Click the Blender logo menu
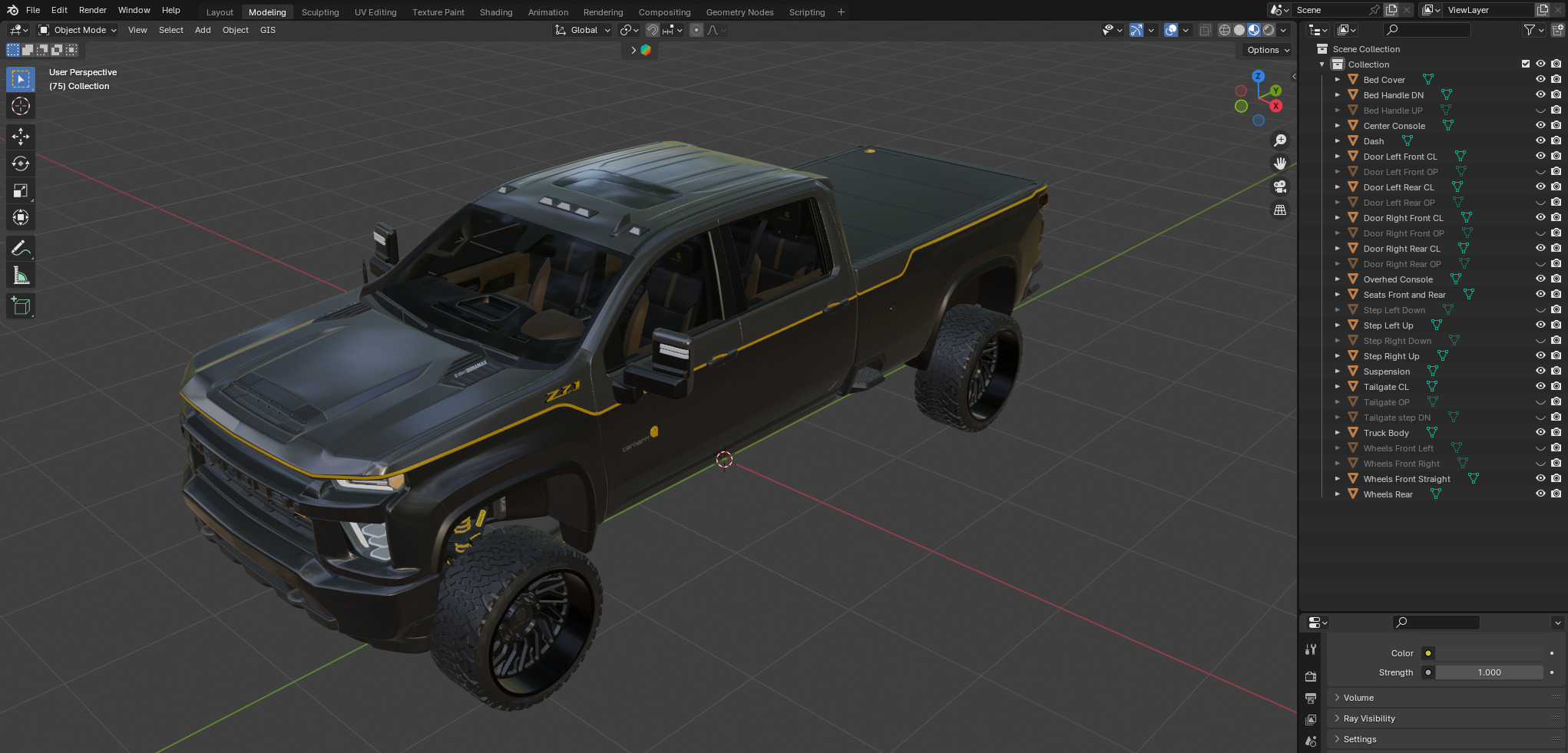Image resolution: width=1568 pixels, height=753 pixels. pyautogui.click(x=12, y=10)
